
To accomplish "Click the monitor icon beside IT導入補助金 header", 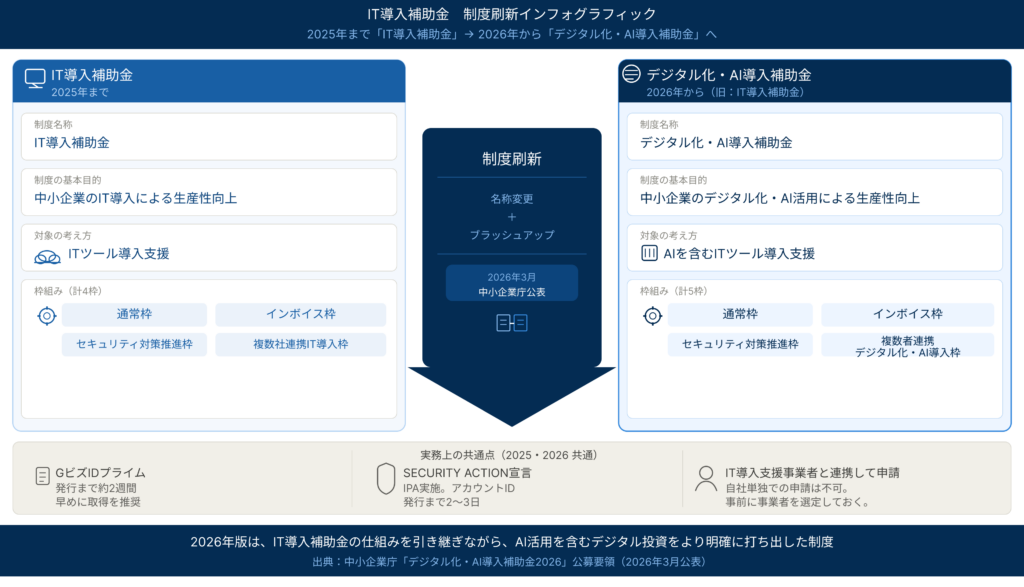I will [x=35, y=77].
